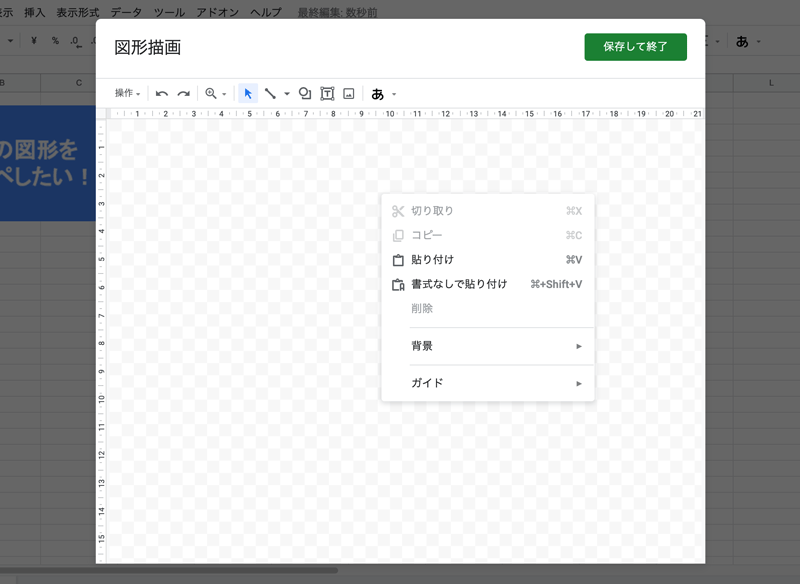800x584 pixels.
Task: Select the shape tool icon
Action: tap(305, 93)
